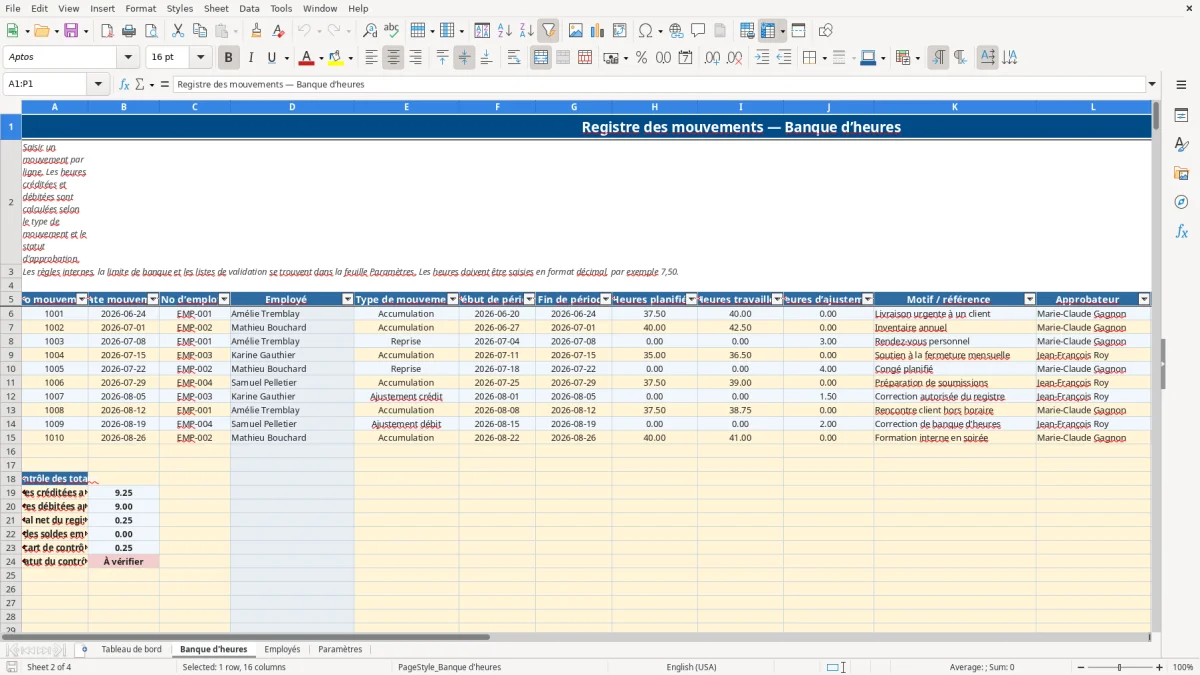Toggle Align Left

point(371,58)
